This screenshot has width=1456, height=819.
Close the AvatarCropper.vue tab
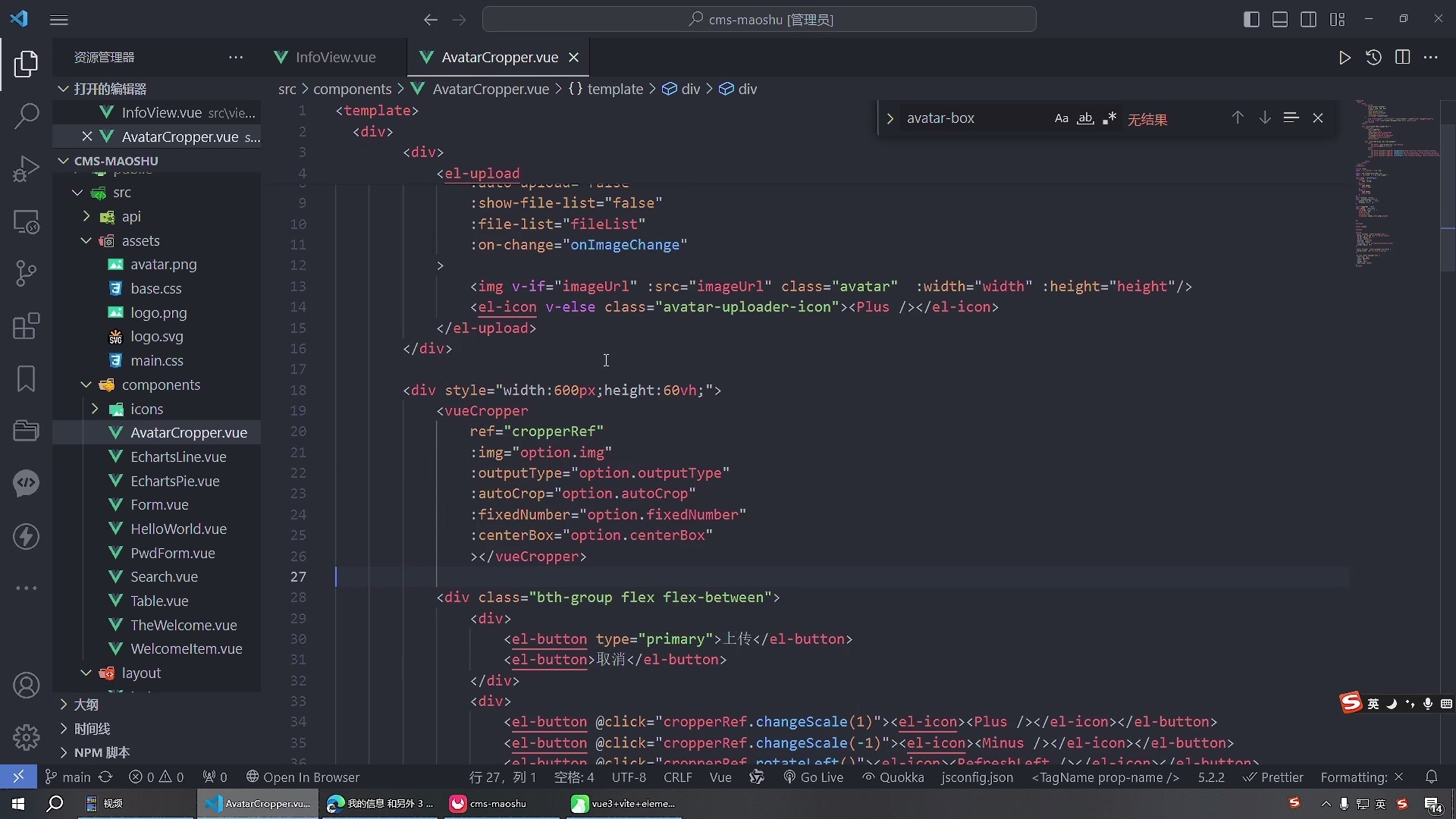[x=574, y=58]
